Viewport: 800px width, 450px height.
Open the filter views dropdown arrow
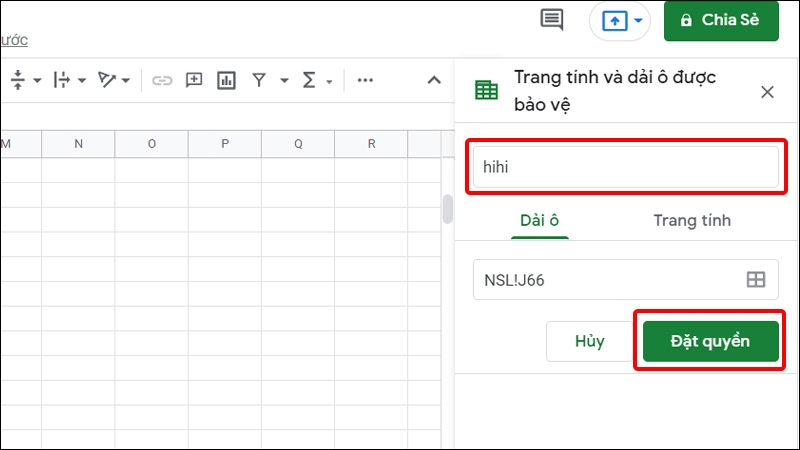(x=284, y=80)
